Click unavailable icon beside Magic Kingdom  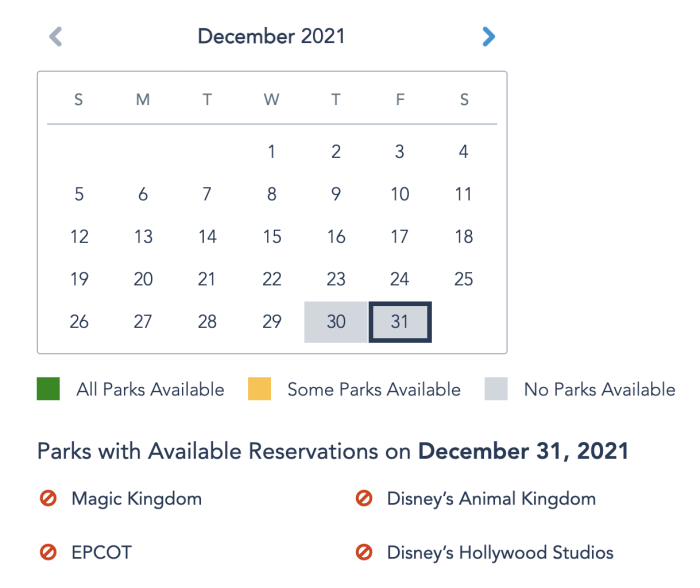[48, 498]
